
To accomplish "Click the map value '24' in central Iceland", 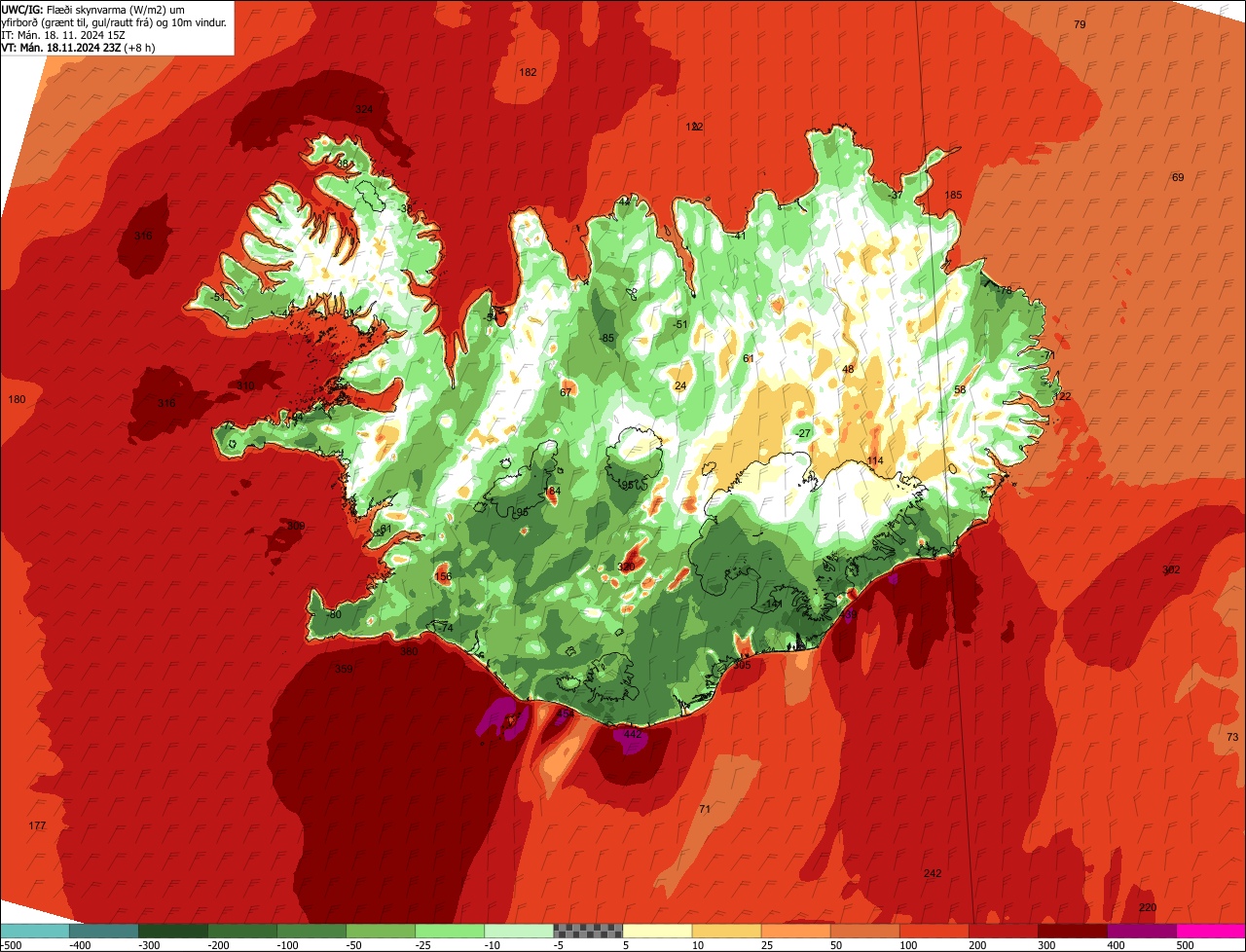I will [680, 385].
